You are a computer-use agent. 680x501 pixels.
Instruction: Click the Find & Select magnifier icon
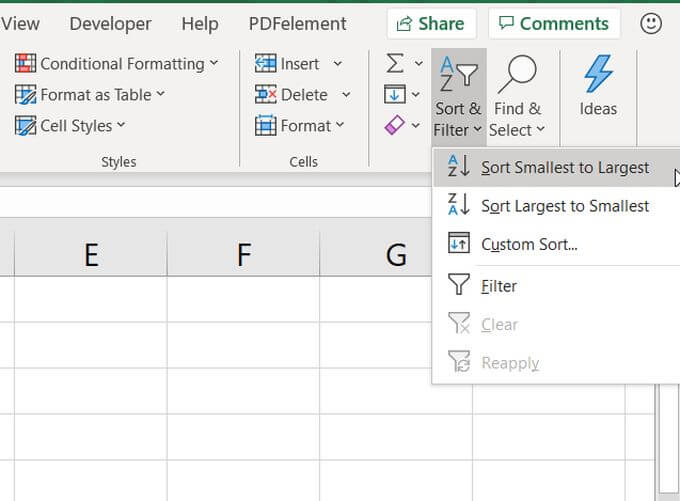(517, 75)
